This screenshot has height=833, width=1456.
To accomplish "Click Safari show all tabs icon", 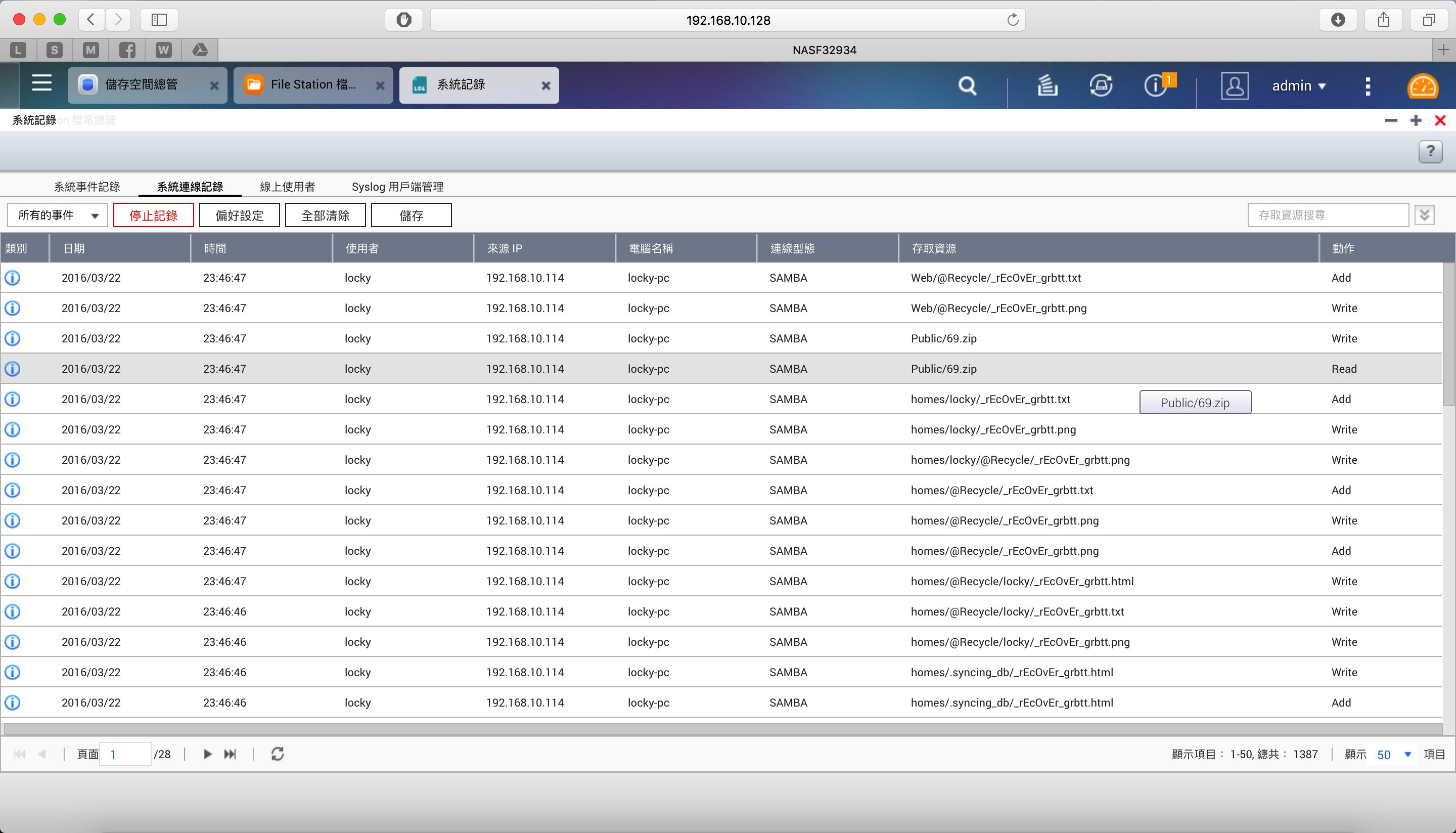I will pos(1429,19).
